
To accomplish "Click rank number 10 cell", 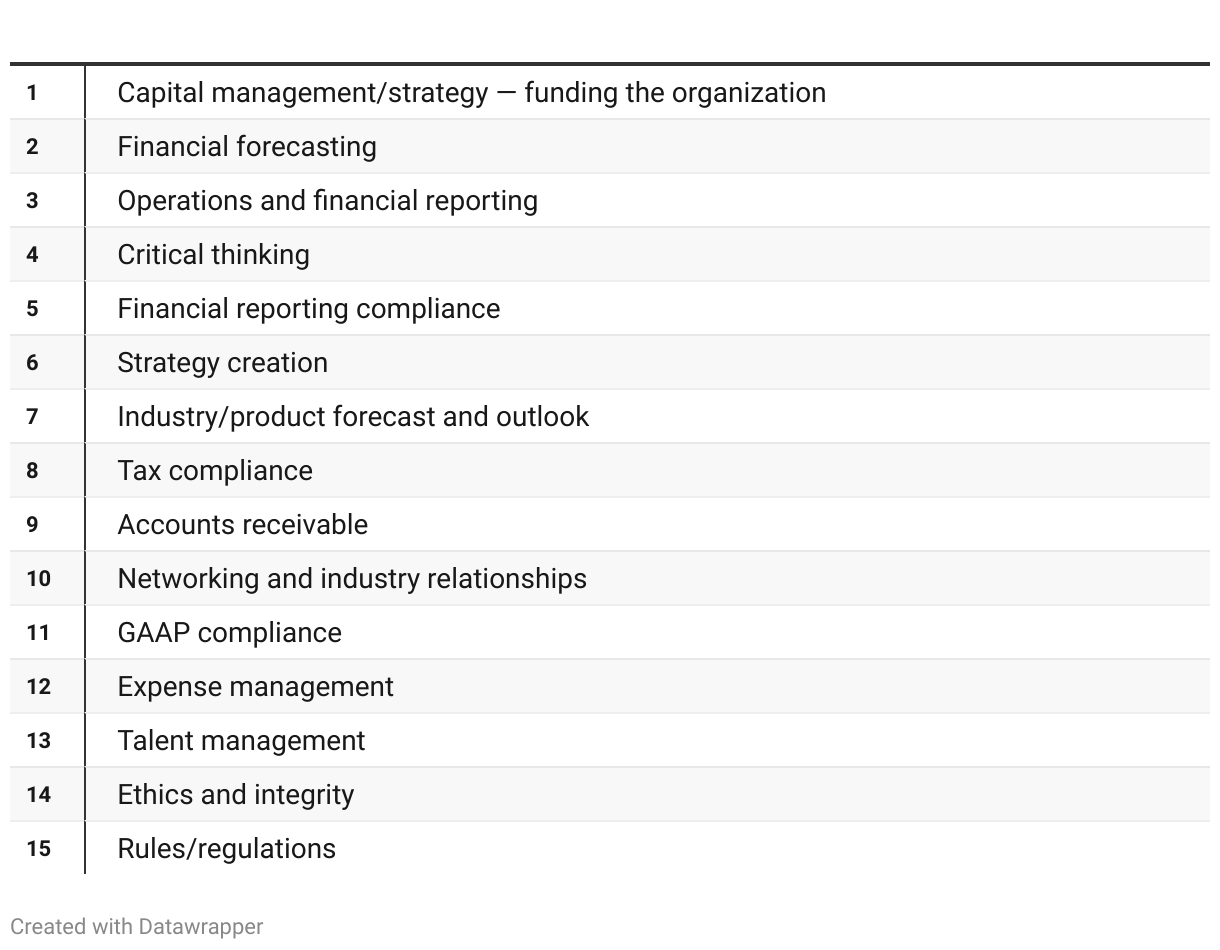I will [x=47, y=578].
